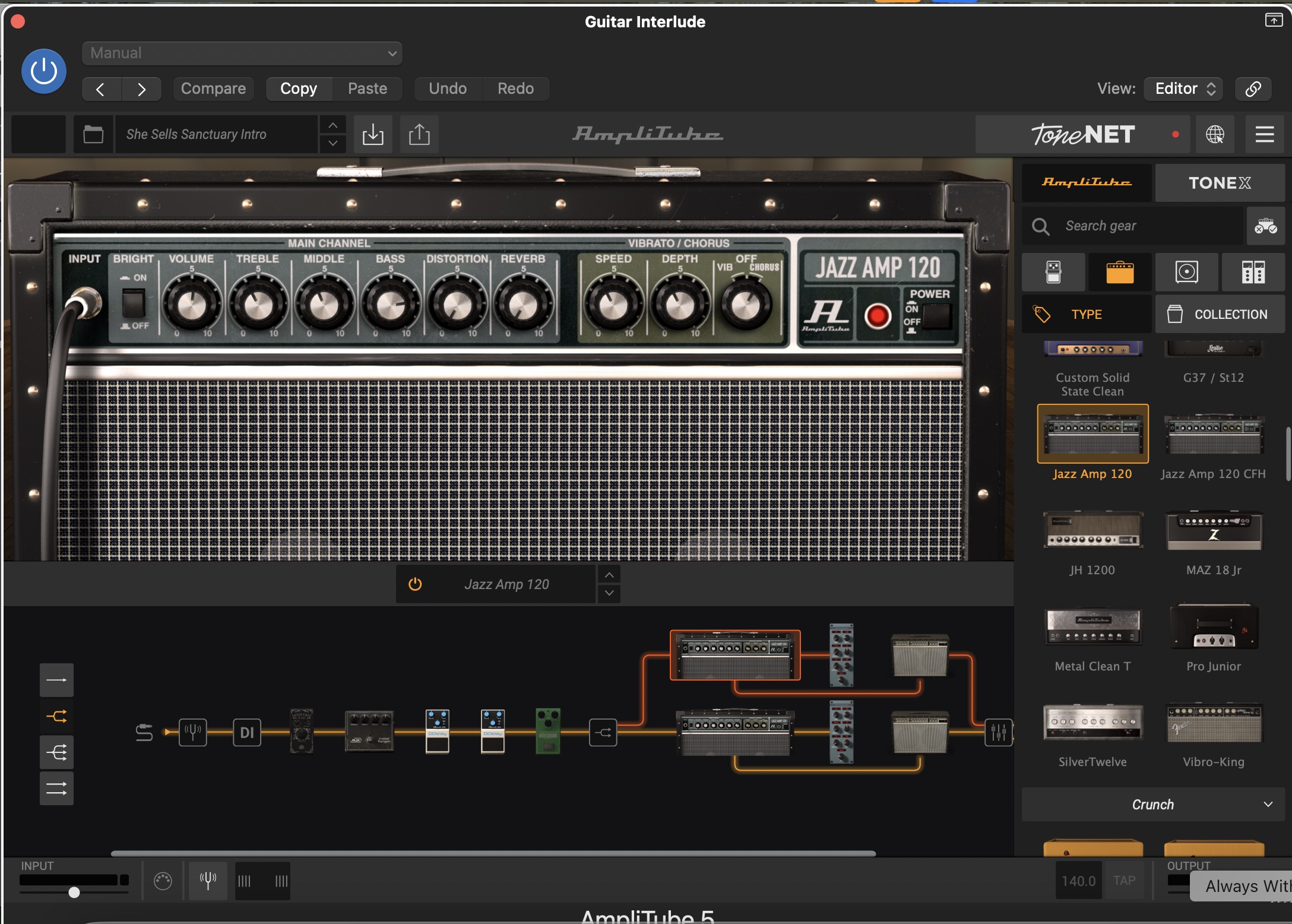Click the Copy button
The image size is (1292, 924).
pos(299,89)
